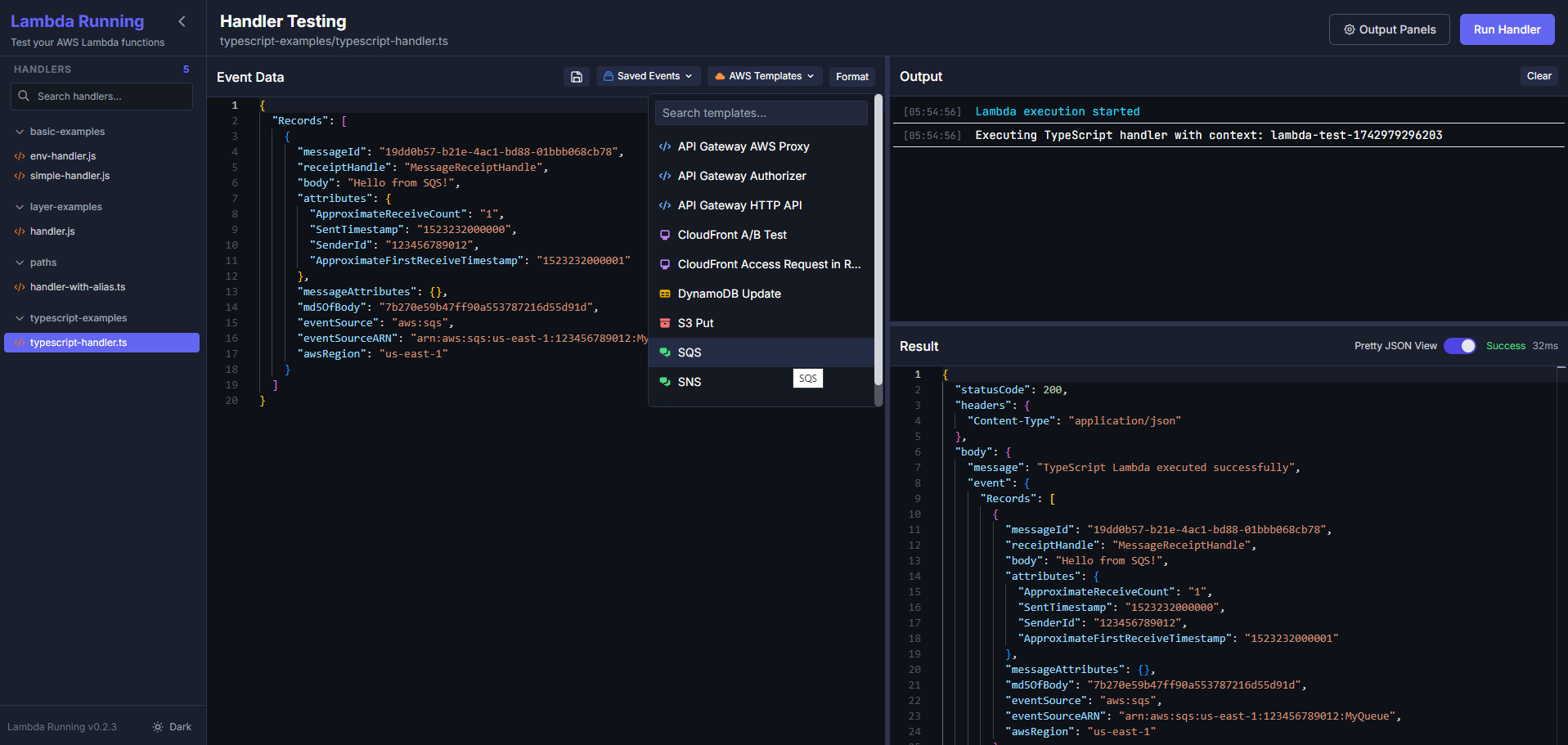Viewport: 1568px width, 745px height.
Task: Select the SQS template entry
Action: (x=762, y=352)
